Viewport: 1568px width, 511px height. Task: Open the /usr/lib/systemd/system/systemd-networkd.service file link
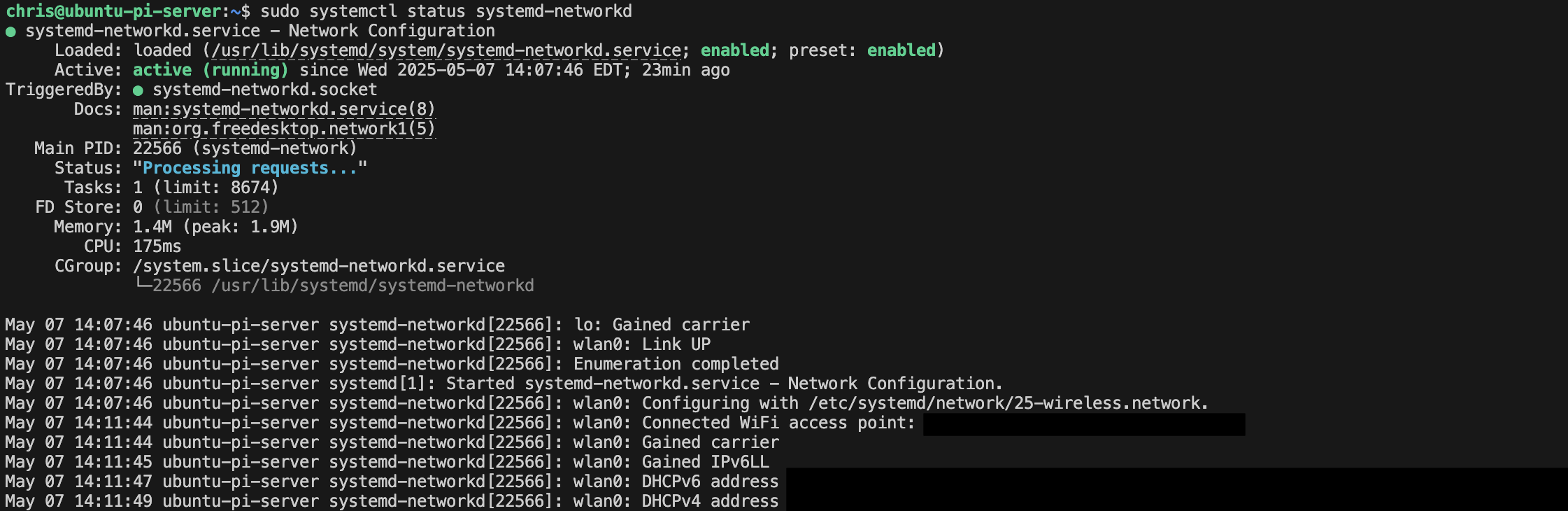coord(446,50)
